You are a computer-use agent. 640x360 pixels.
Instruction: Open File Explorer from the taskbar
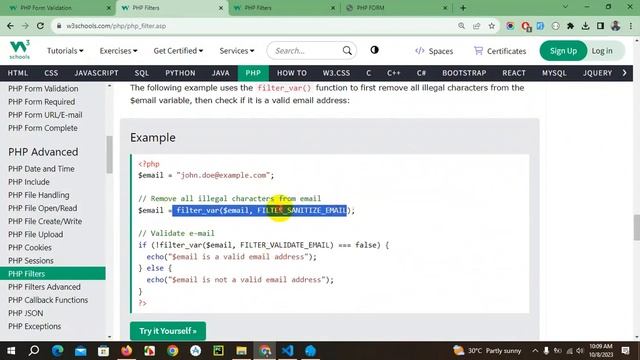tap(241, 351)
